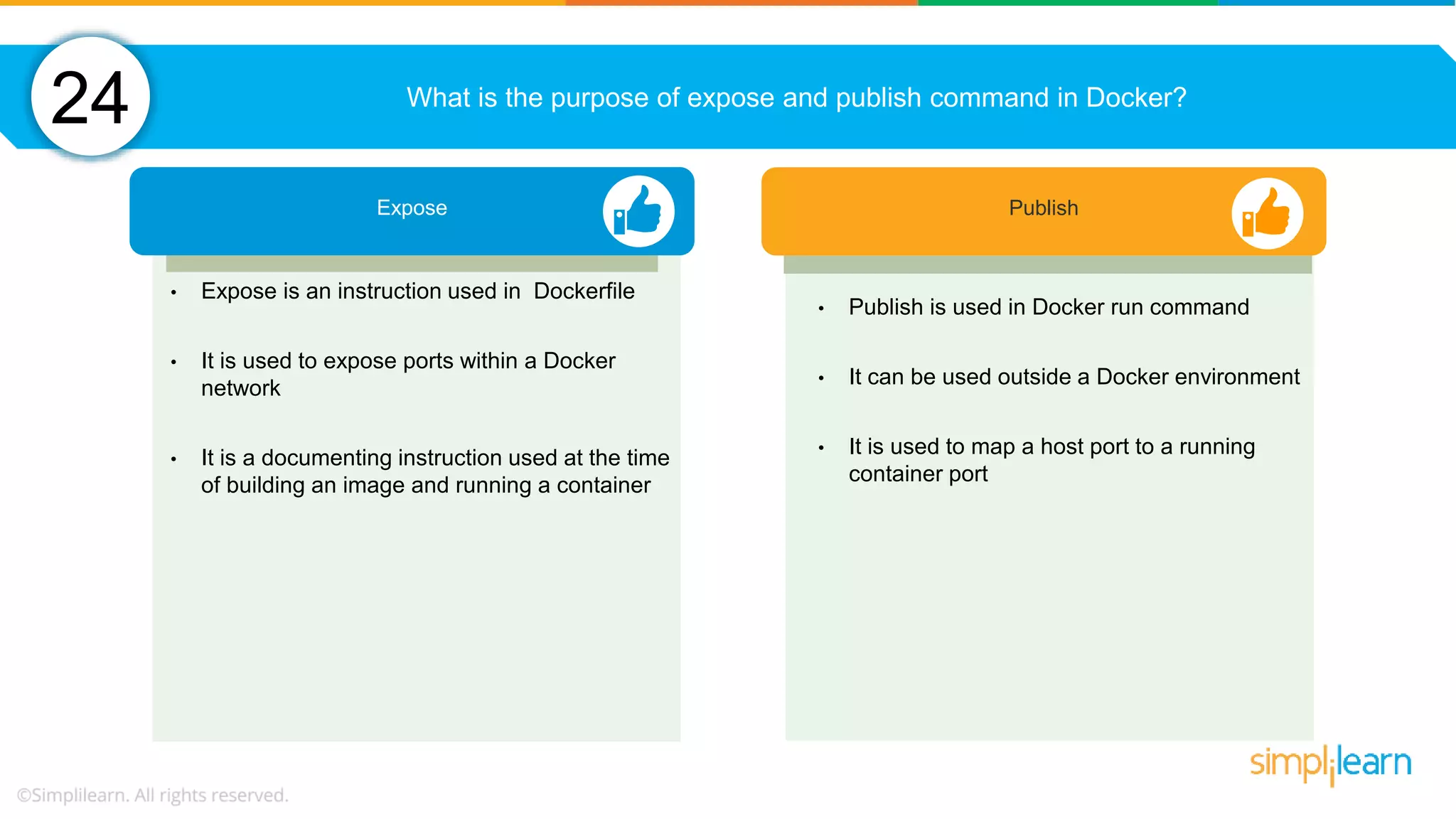Click 'Publish is used in Docker run command'
1456x819 pixels.
[1049, 306]
